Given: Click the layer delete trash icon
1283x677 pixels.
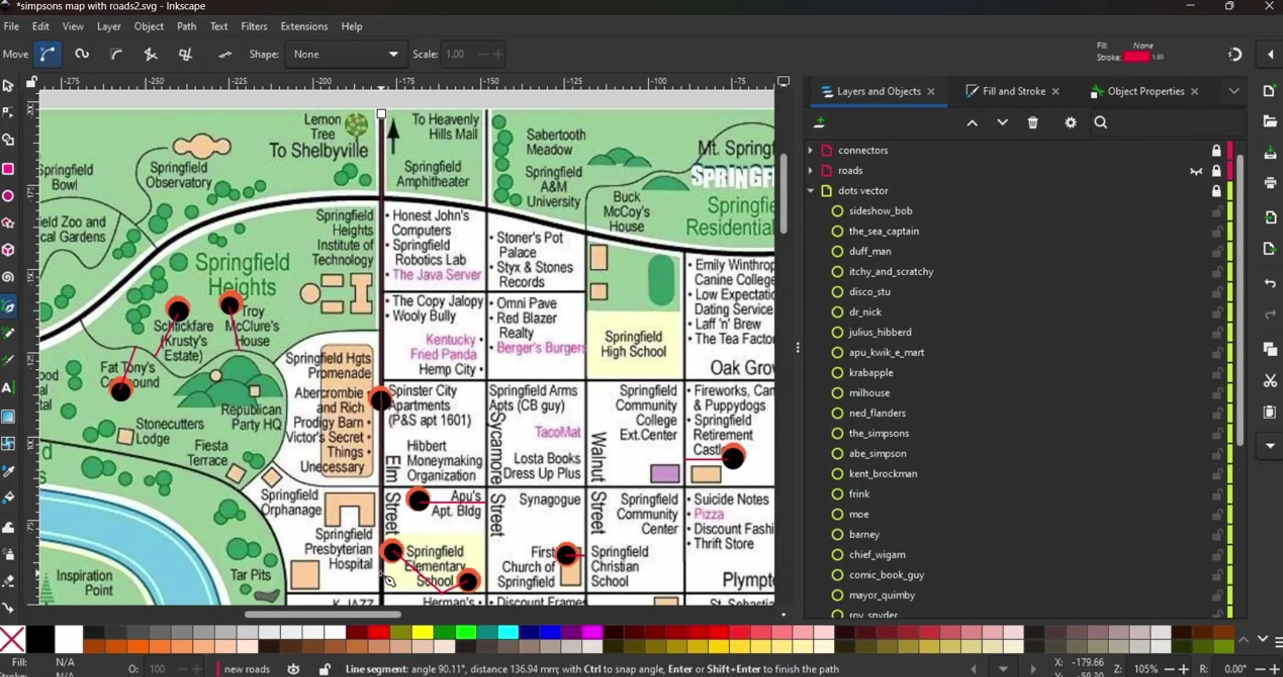Looking at the screenshot, I should pyautogui.click(x=1031, y=122).
